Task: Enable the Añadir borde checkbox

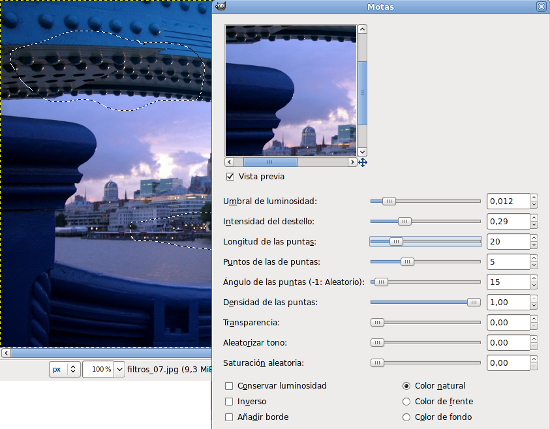Action: tap(229, 417)
